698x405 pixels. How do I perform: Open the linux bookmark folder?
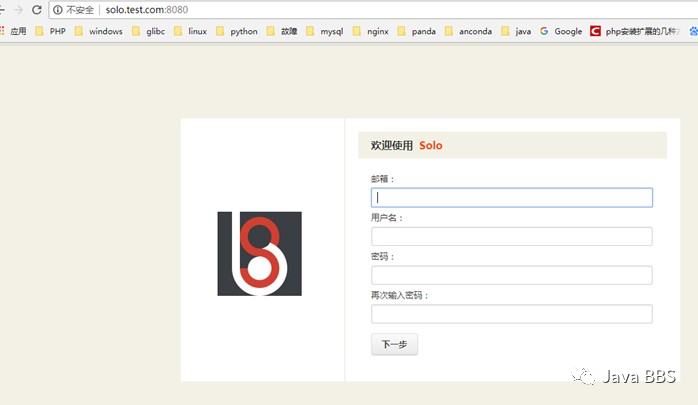191,31
